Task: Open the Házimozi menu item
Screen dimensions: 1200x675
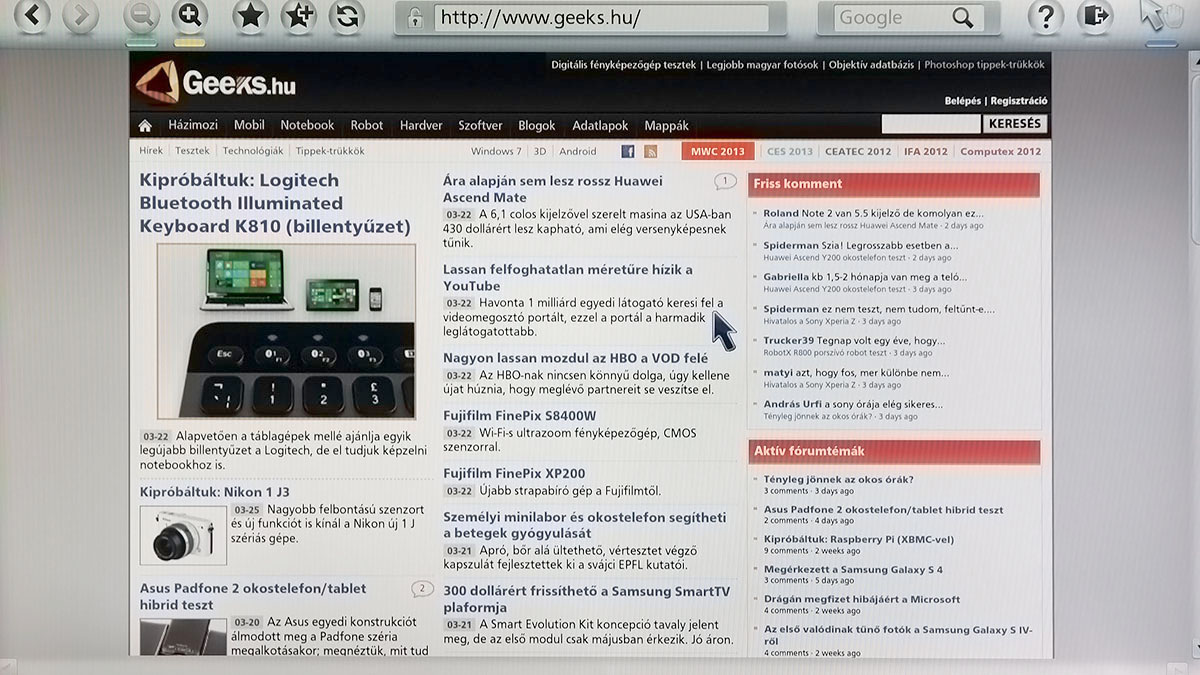Action: click(193, 126)
